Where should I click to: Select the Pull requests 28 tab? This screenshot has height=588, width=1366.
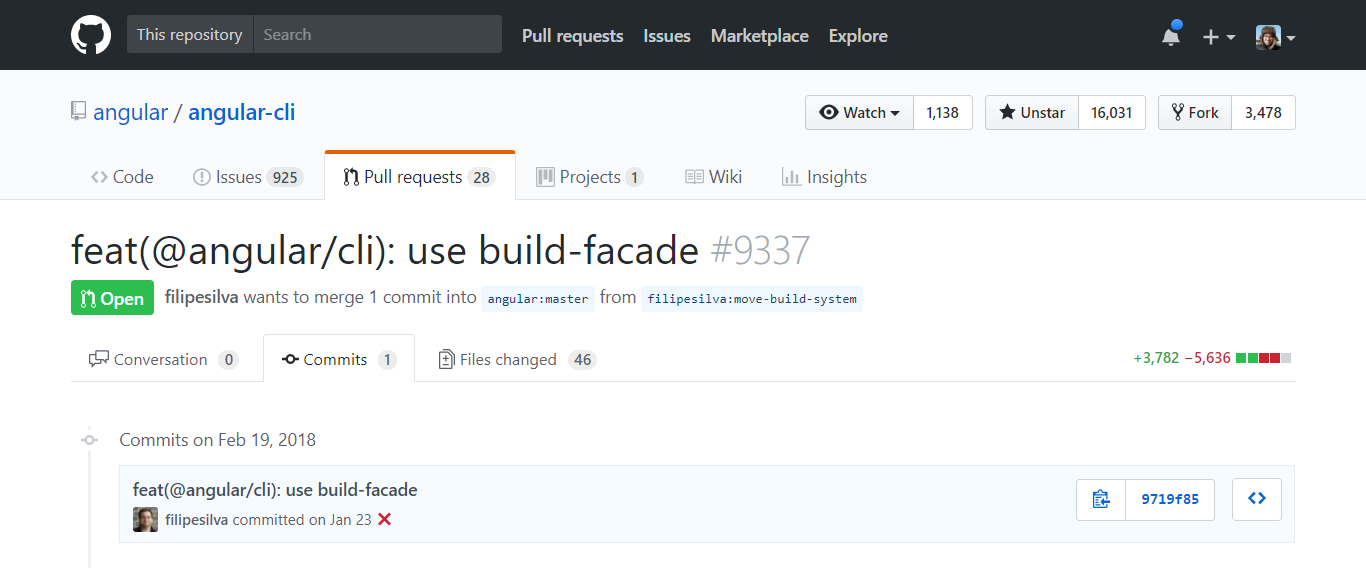point(420,177)
